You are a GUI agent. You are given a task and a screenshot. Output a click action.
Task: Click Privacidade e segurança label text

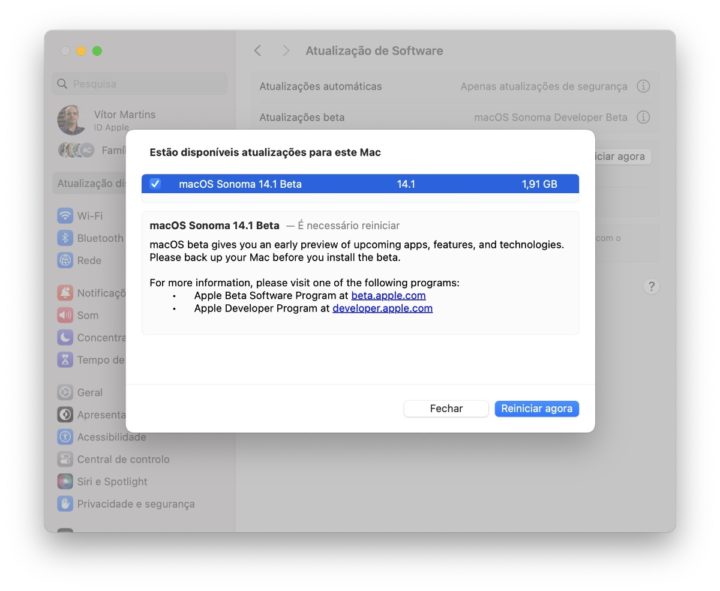tap(136, 504)
